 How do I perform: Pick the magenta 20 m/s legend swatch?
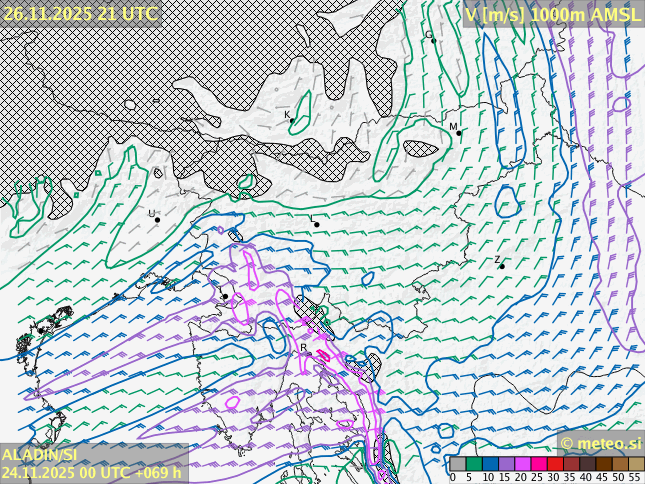[522, 464]
